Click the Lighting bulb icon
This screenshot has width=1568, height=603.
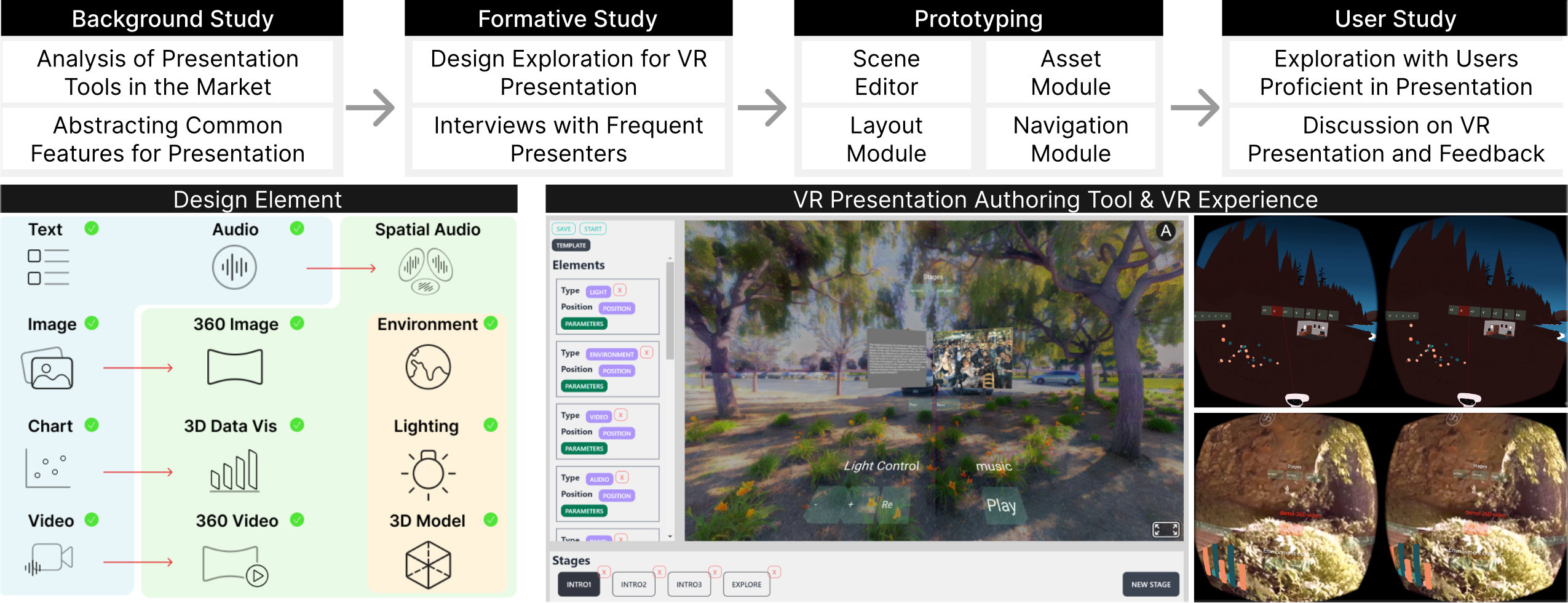coord(428,474)
